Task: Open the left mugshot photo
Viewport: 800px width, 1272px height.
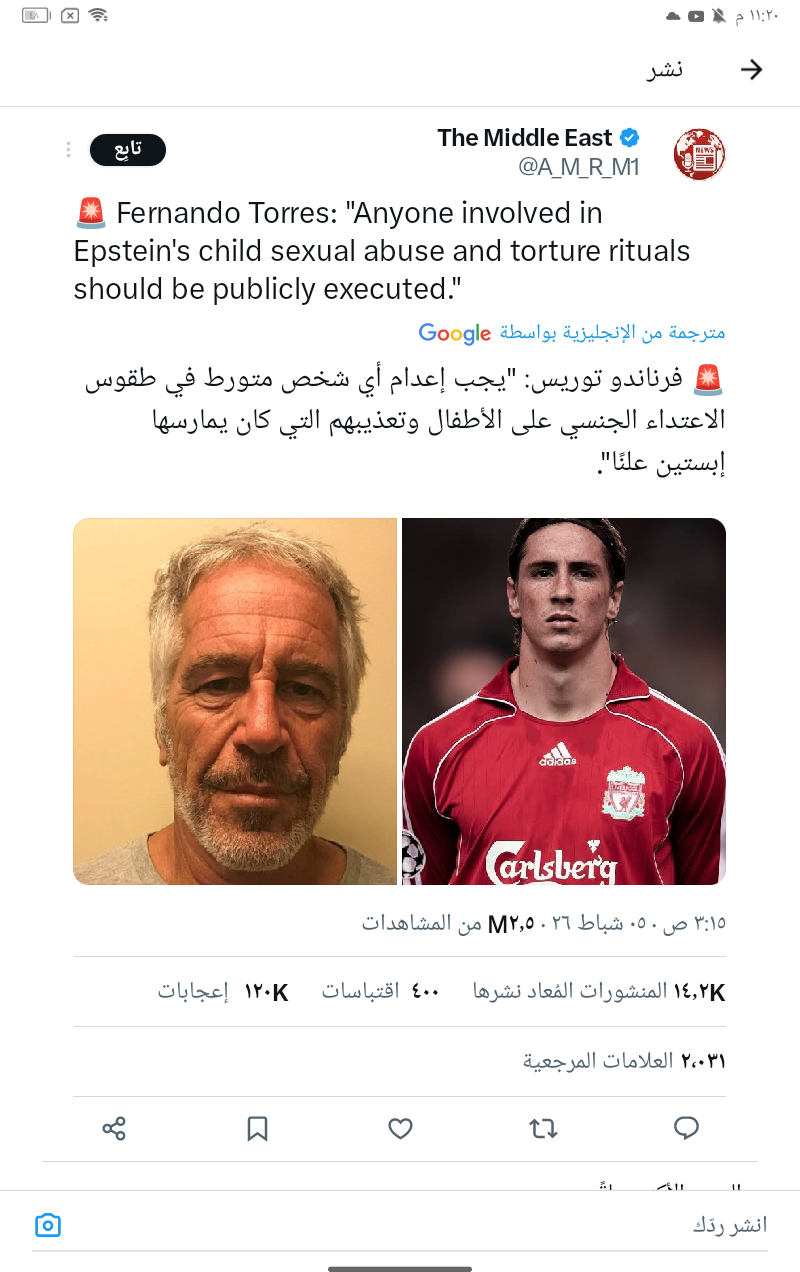Action: pyautogui.click(x=235, y=701)
